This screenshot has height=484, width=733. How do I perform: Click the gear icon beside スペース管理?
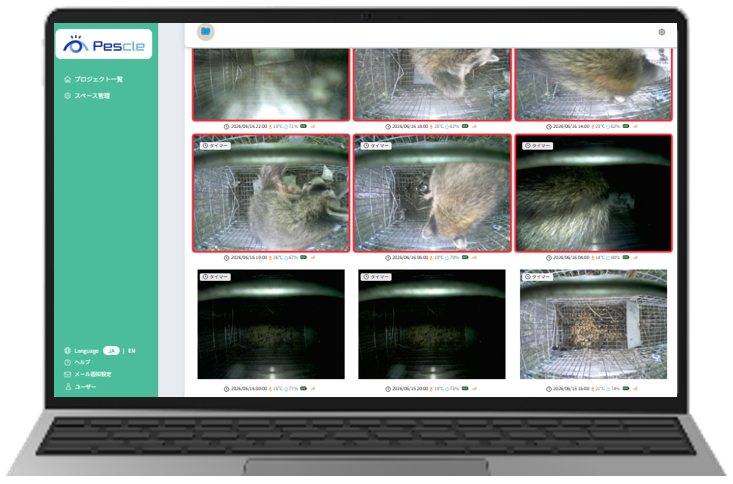[67, 95]
